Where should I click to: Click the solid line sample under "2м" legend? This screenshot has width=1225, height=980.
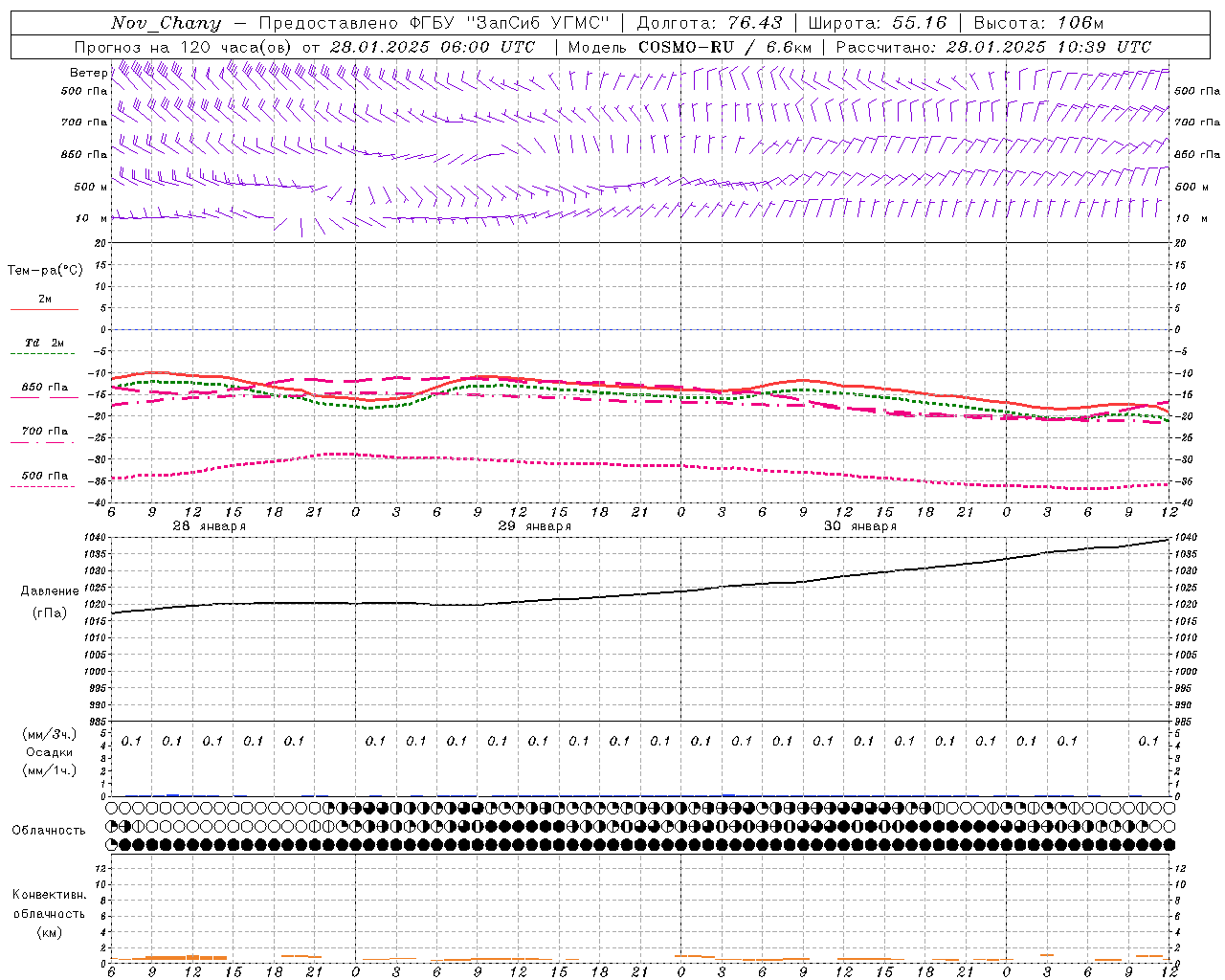point(44,309)
